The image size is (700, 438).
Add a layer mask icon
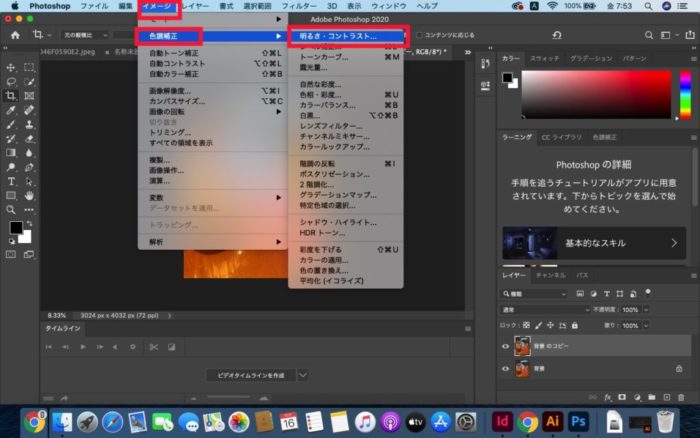[x=622, y=397]
